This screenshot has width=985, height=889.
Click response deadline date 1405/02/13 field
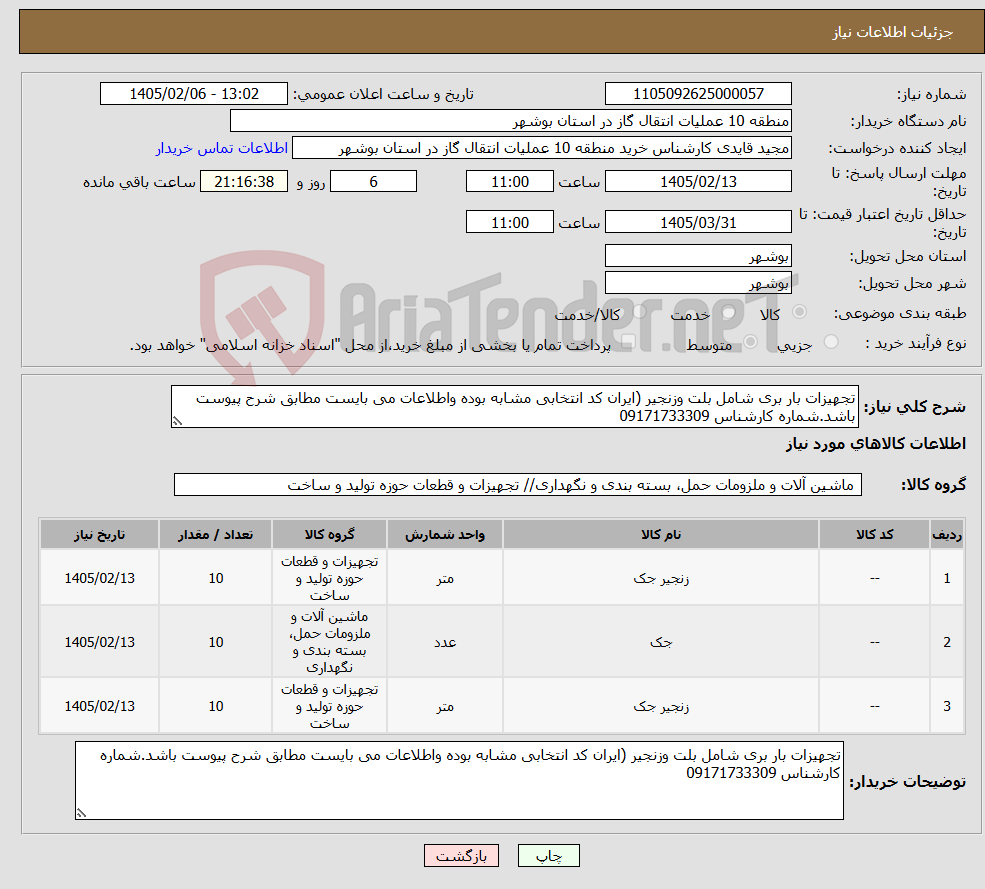pyautogui.click(x=698, y=182)
